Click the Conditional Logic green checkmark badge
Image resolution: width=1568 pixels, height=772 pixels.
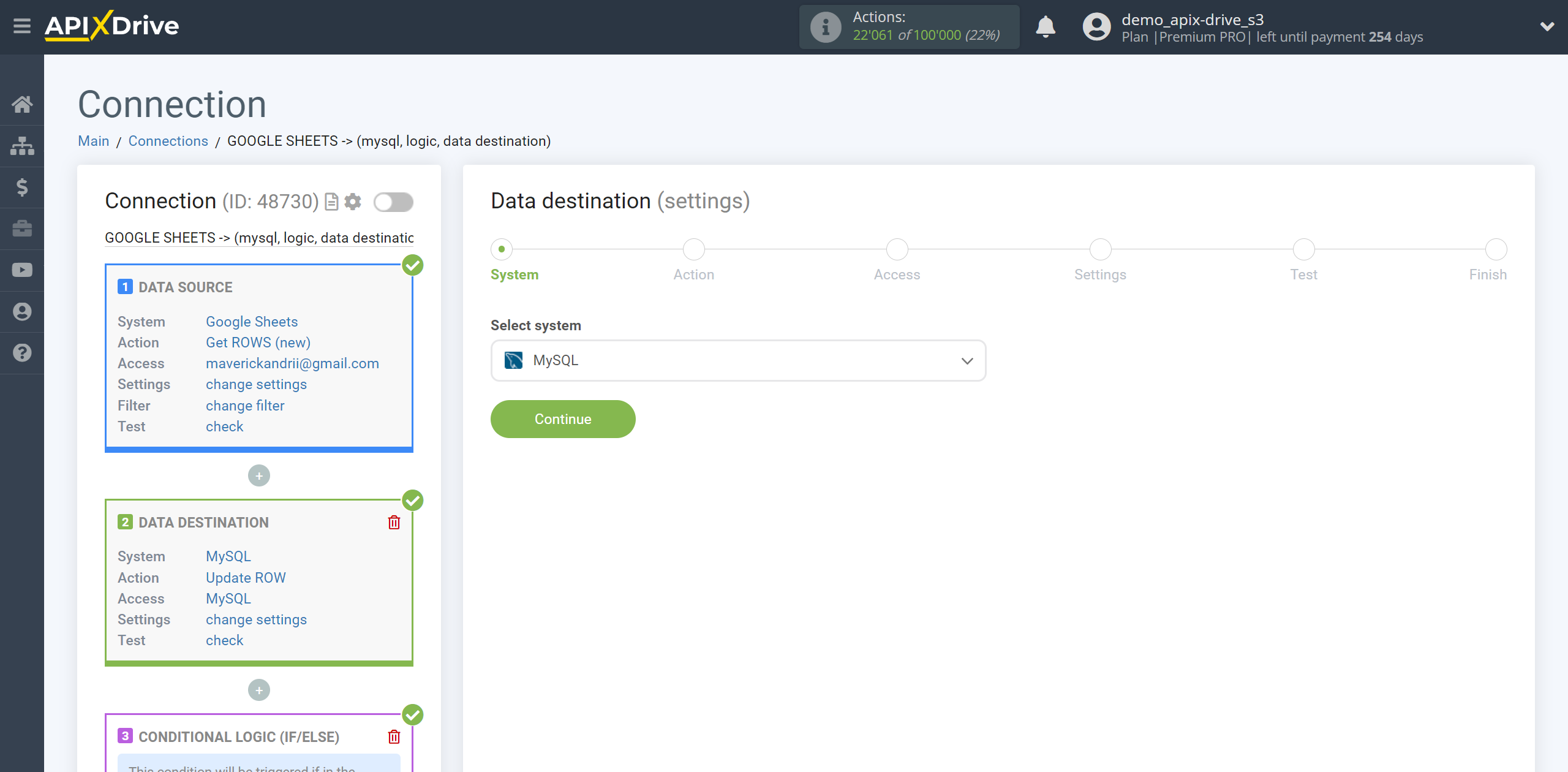[x=413, y=715]
